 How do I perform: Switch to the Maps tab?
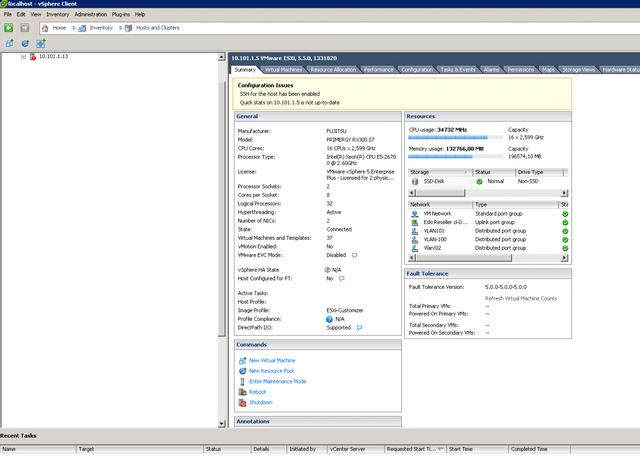point(548,70)
